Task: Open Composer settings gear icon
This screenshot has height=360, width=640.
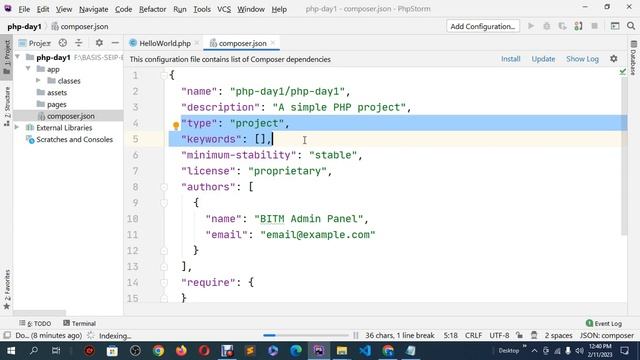Action: click(x=613, y=59)
